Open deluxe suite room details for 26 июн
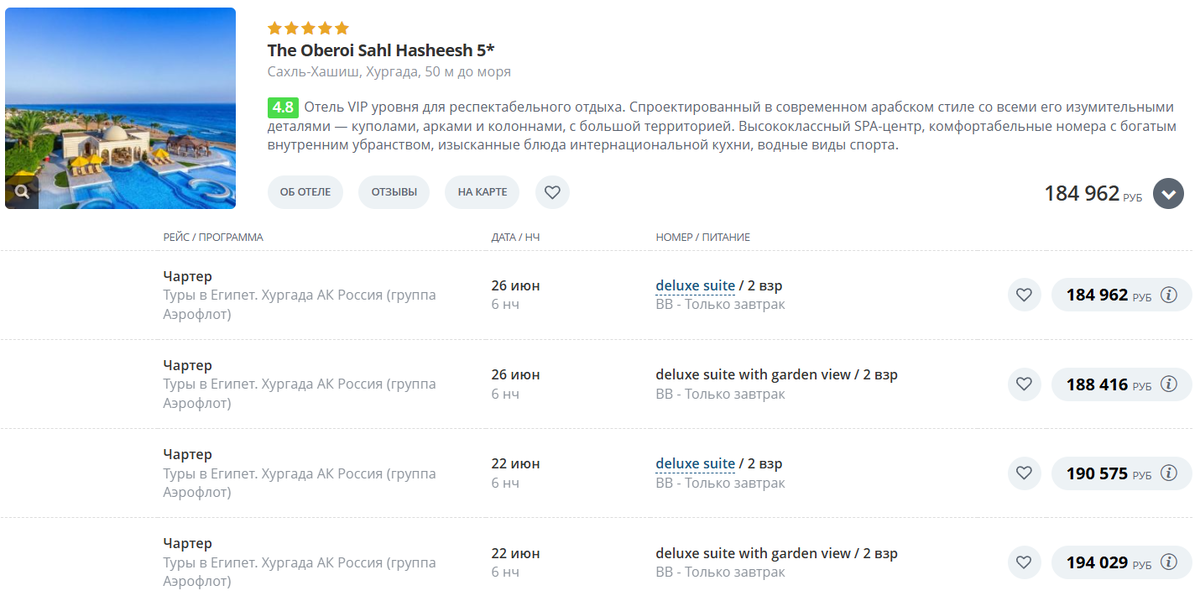 coord(695,286)
